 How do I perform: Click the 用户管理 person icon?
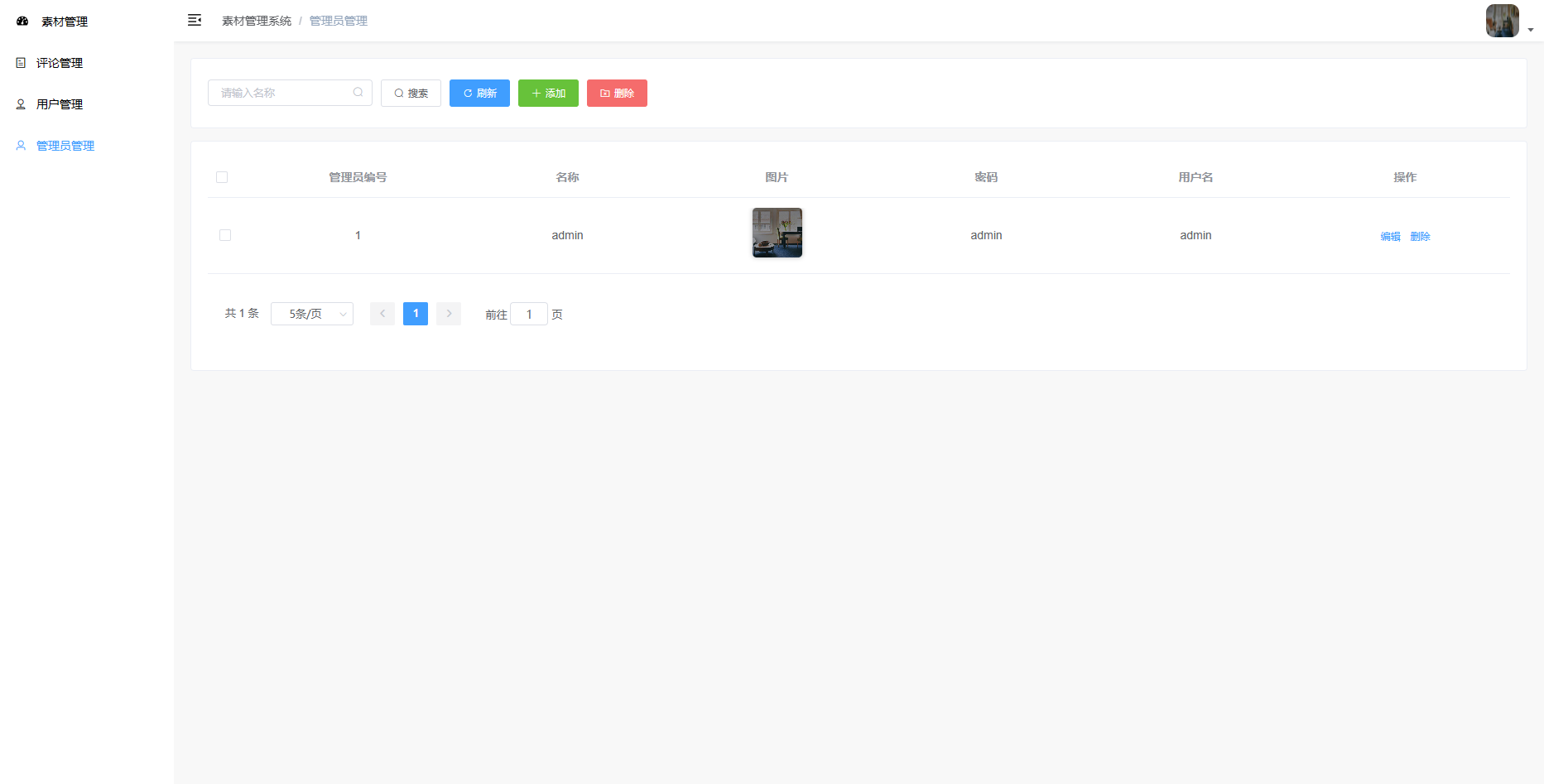tap(21, 104)
